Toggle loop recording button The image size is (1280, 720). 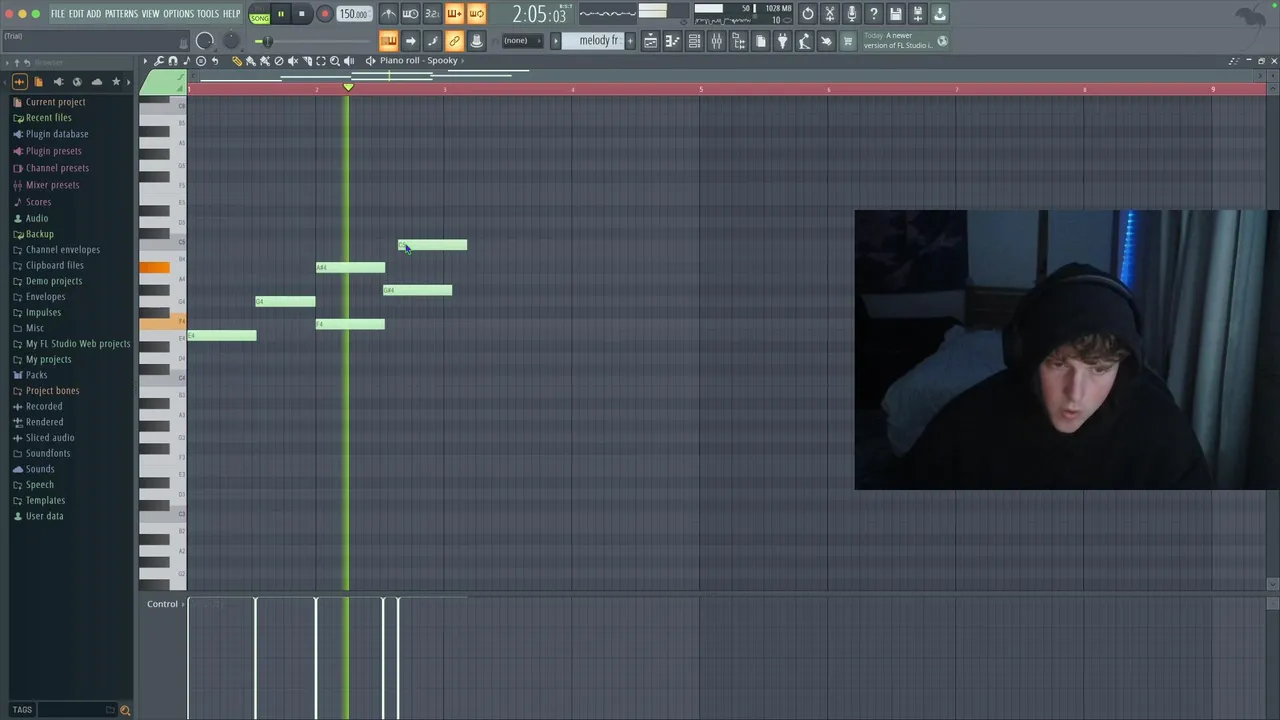click(476, 14)
